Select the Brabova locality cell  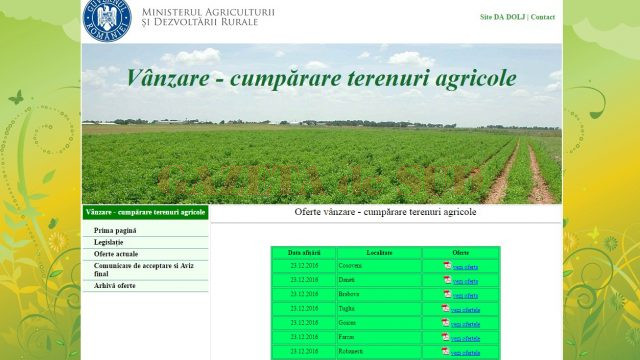click(x=379, y=294)
